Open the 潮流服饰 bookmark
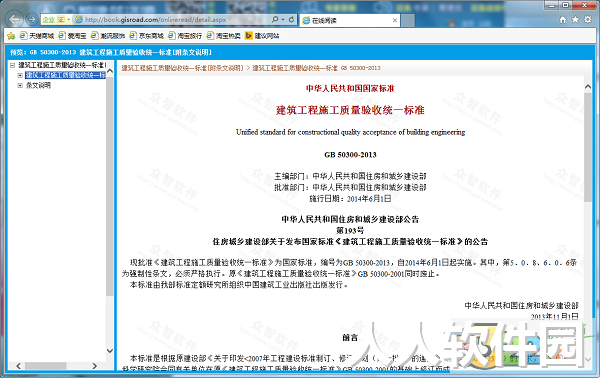600x378 pixels. coord(108,36)
